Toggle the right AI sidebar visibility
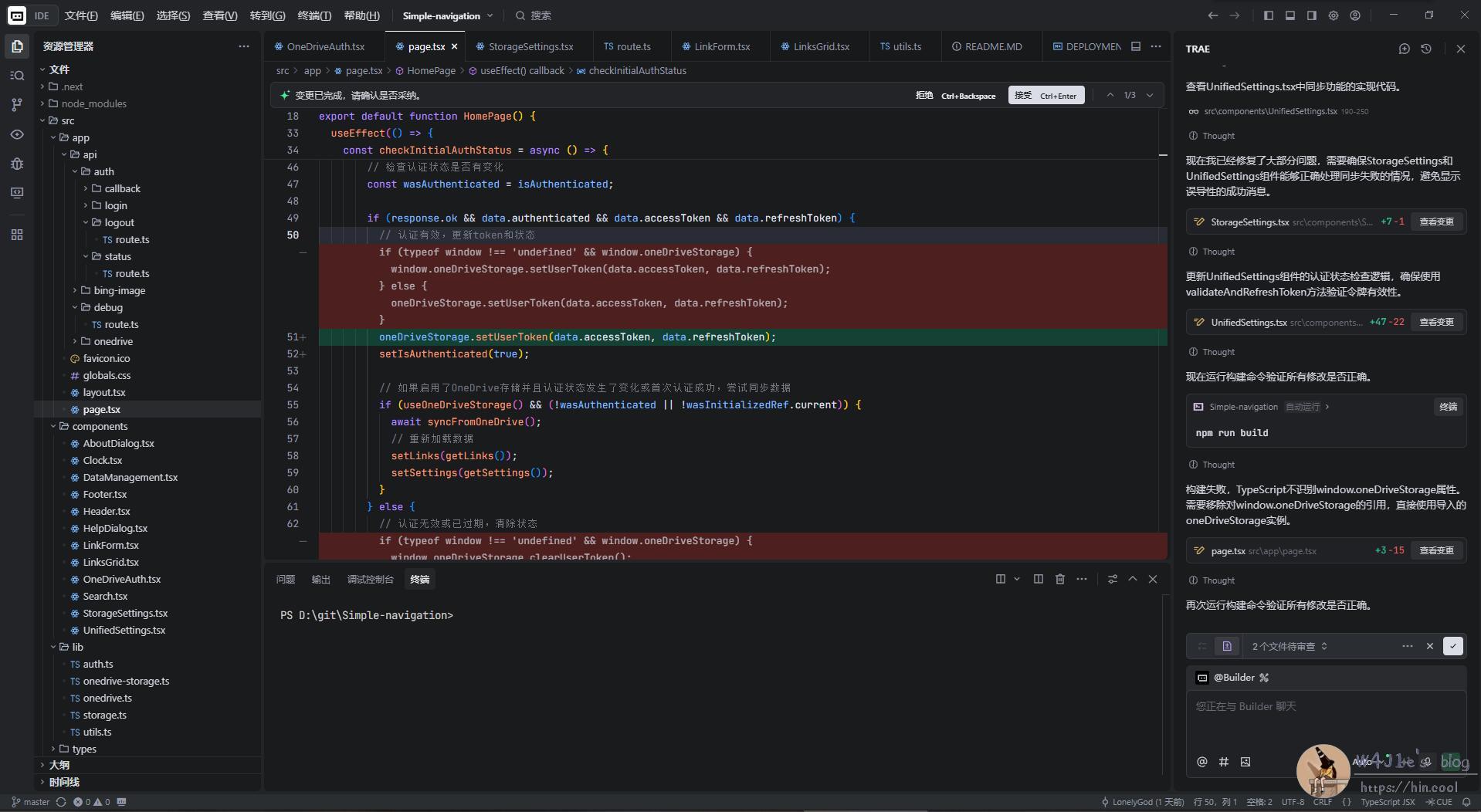1481x812 pixels. (x=1311, y=15)
